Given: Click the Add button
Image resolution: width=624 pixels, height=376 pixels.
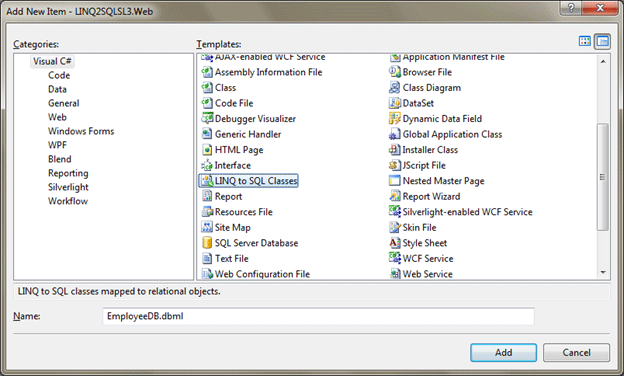Looking at the screenshot, I should pos(503,353).
